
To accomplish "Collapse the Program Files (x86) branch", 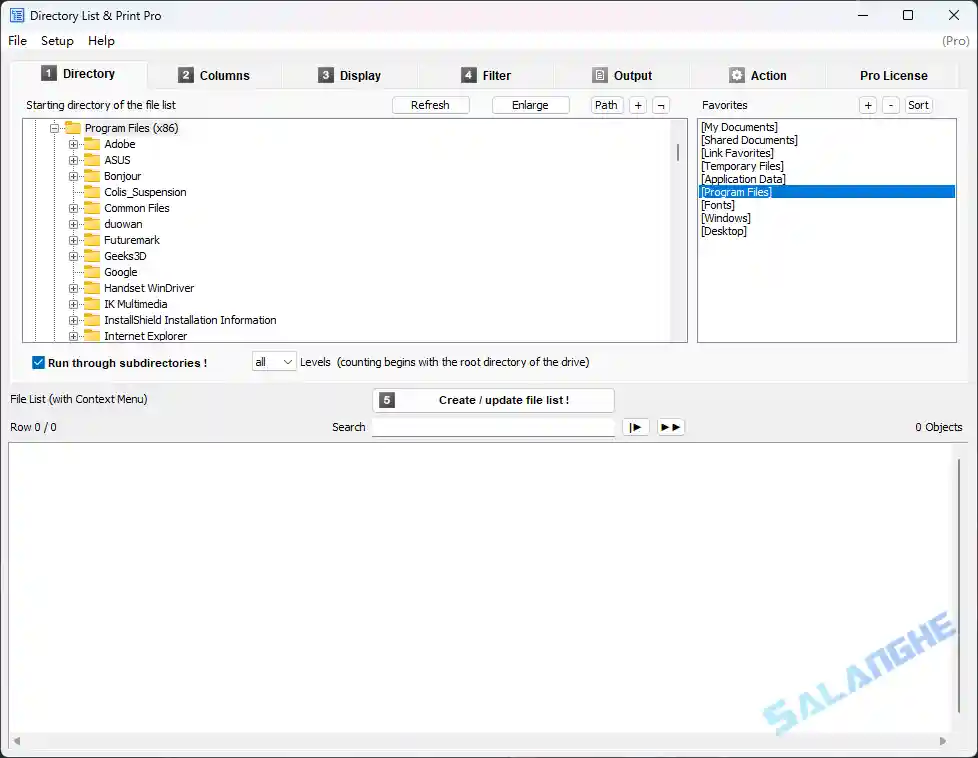I will point(54,128).
